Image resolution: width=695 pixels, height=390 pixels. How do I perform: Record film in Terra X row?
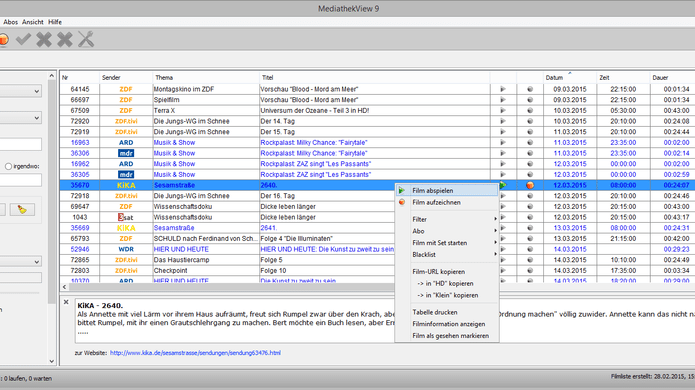coord(530,110)
